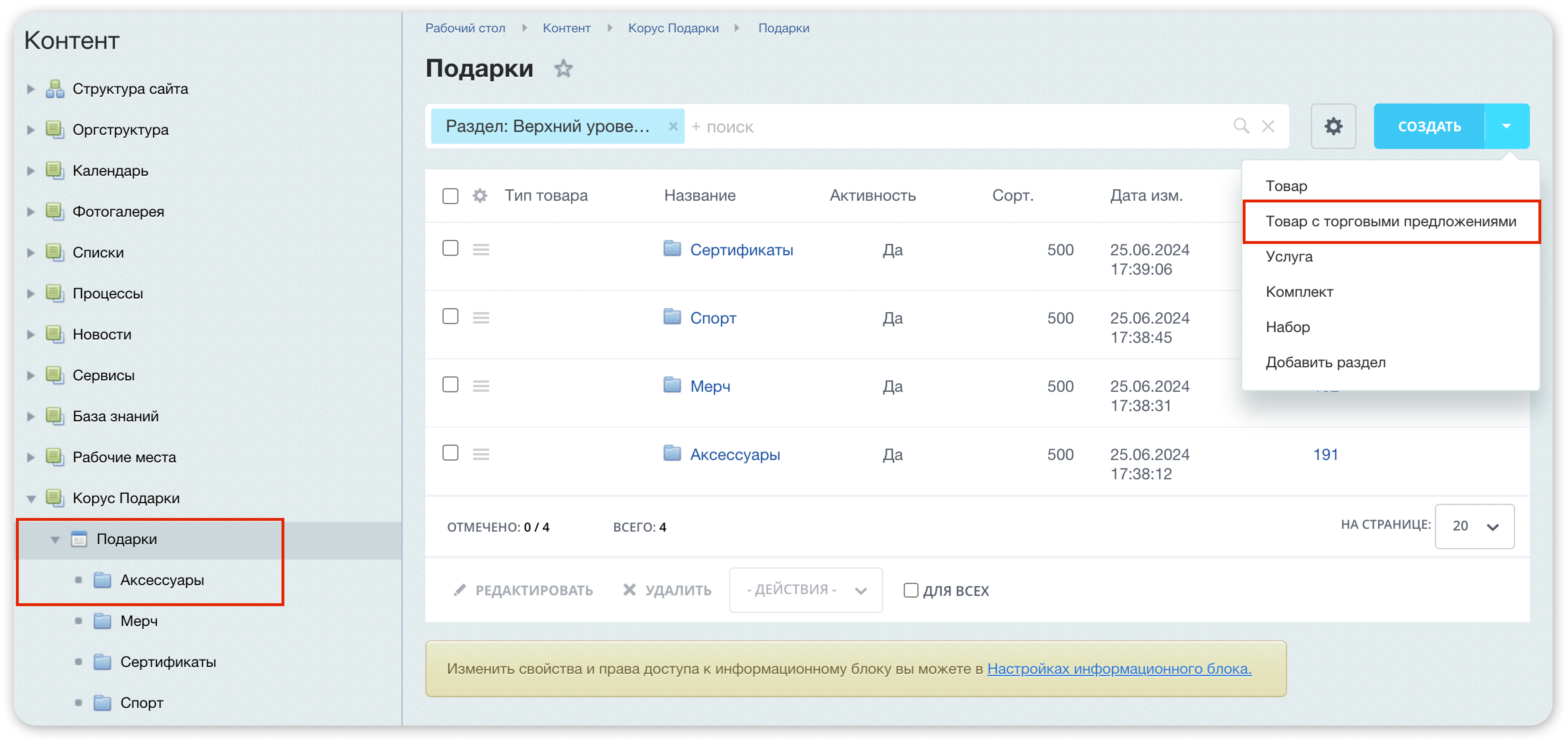1568x742 pixels.
Task: Click the СОЗДАТЬ button
Action: pyautogui.click(x=1429, y=126)
